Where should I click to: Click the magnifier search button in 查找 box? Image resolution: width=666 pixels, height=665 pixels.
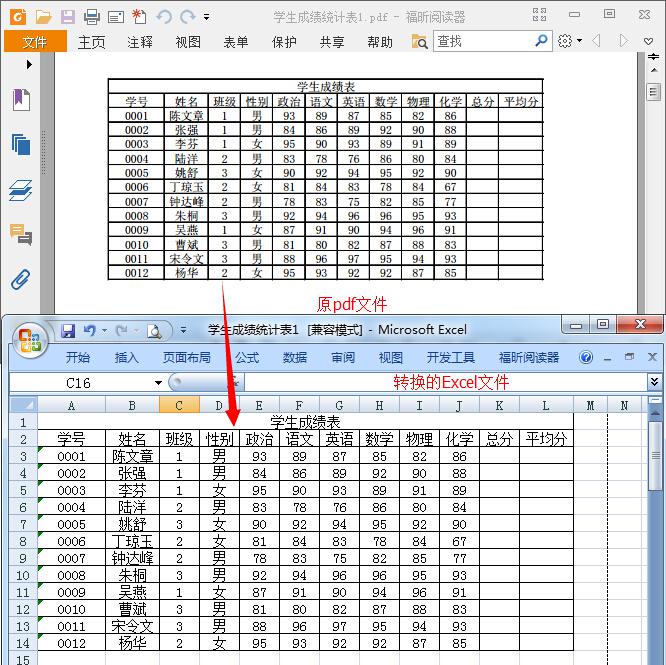(541, 41)
